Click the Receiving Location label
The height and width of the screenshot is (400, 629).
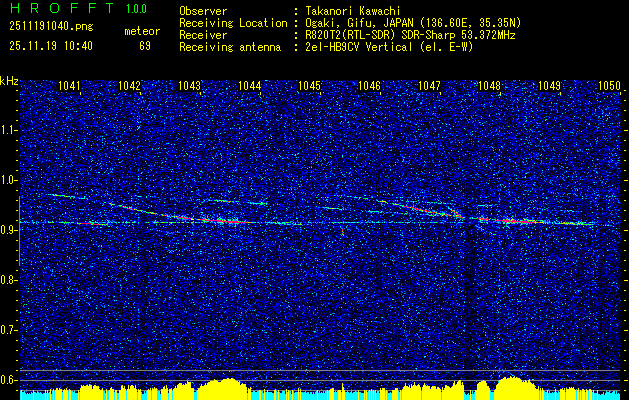(233, 23)
